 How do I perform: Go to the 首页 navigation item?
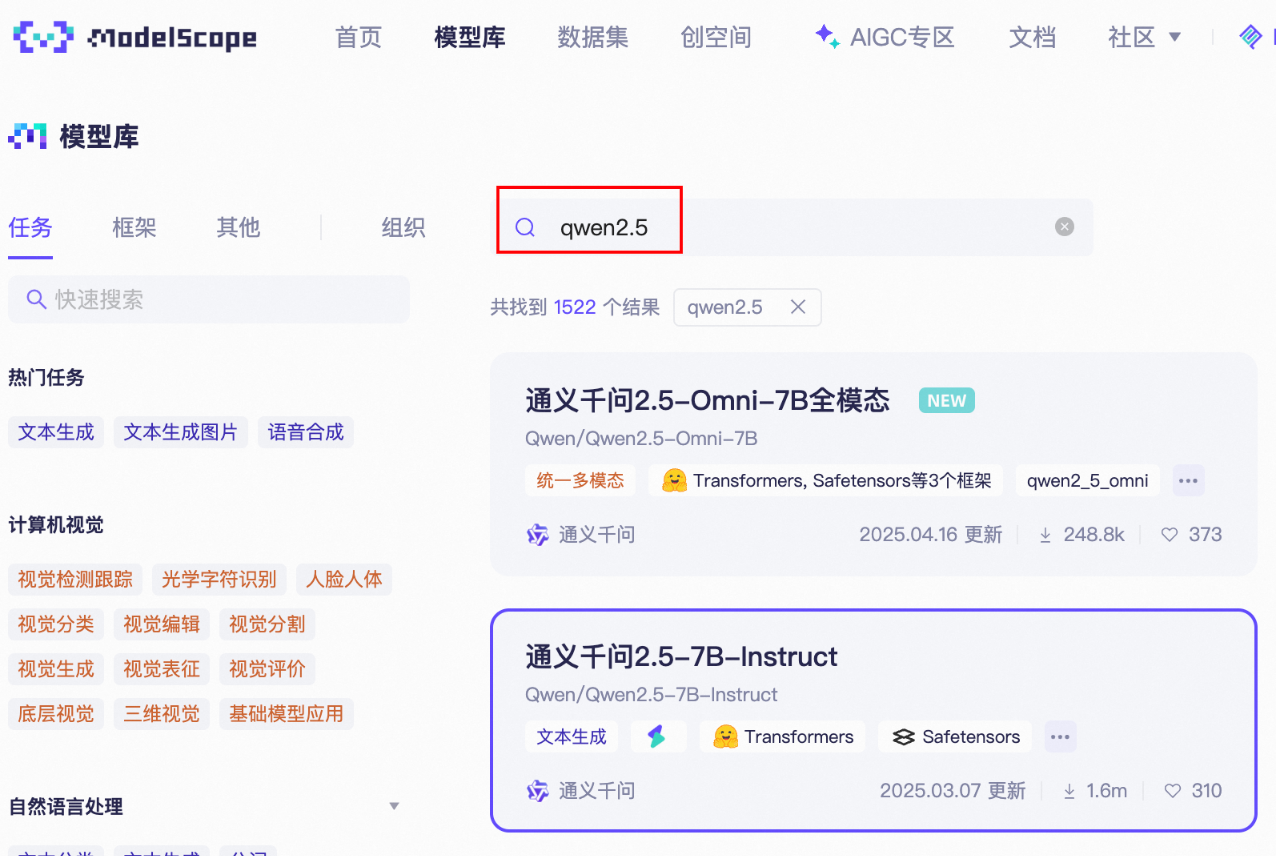pos(358,37)
